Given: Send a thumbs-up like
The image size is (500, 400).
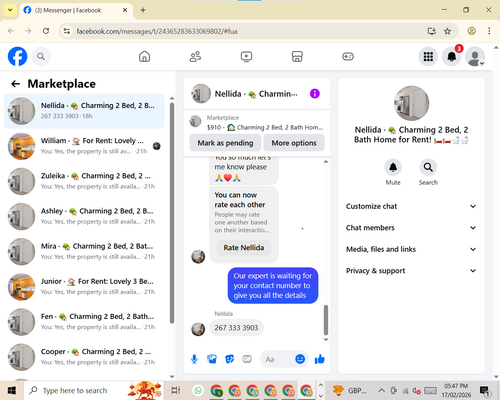Looking at the screenshot, I should [x=319, y=359].
